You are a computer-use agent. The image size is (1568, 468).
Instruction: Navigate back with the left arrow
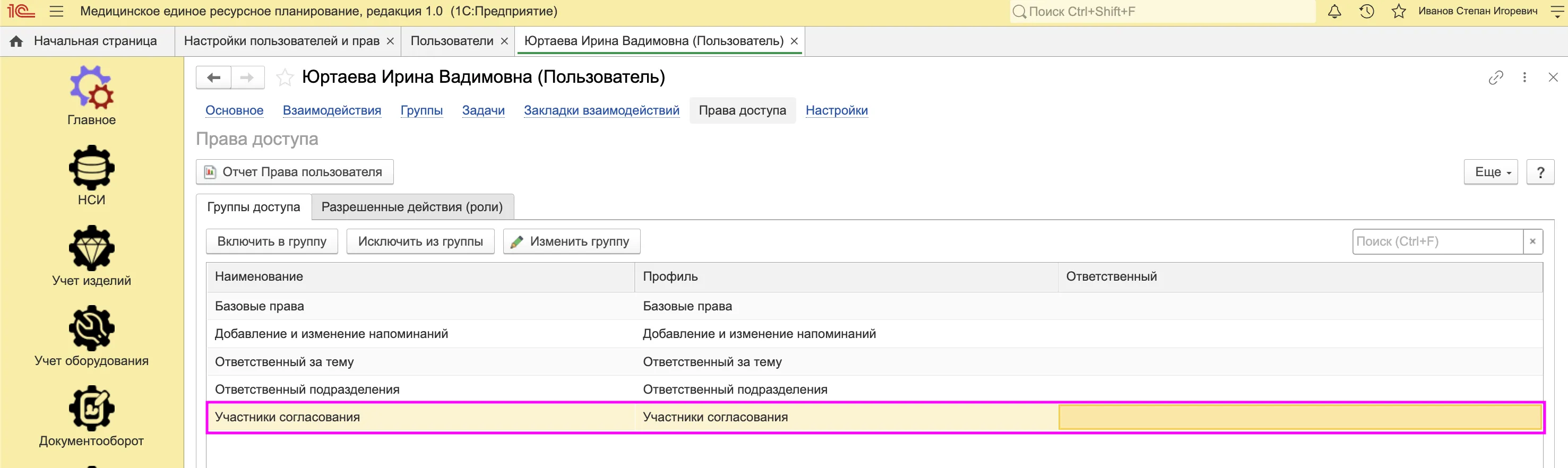pyautogui.click(x=214, y=77)
